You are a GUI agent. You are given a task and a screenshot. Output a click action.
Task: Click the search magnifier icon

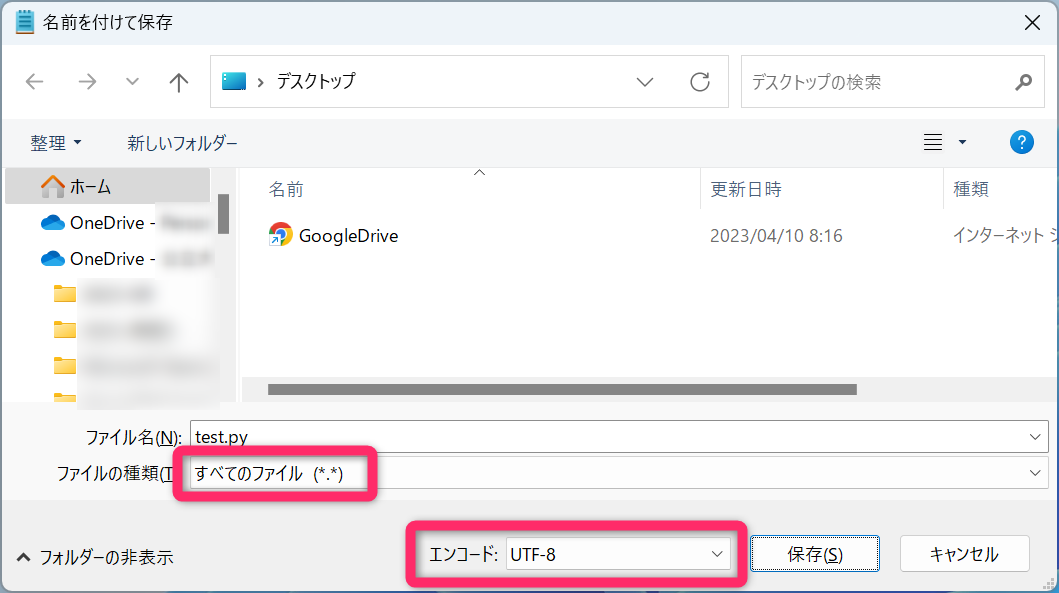coord(1023,82)
